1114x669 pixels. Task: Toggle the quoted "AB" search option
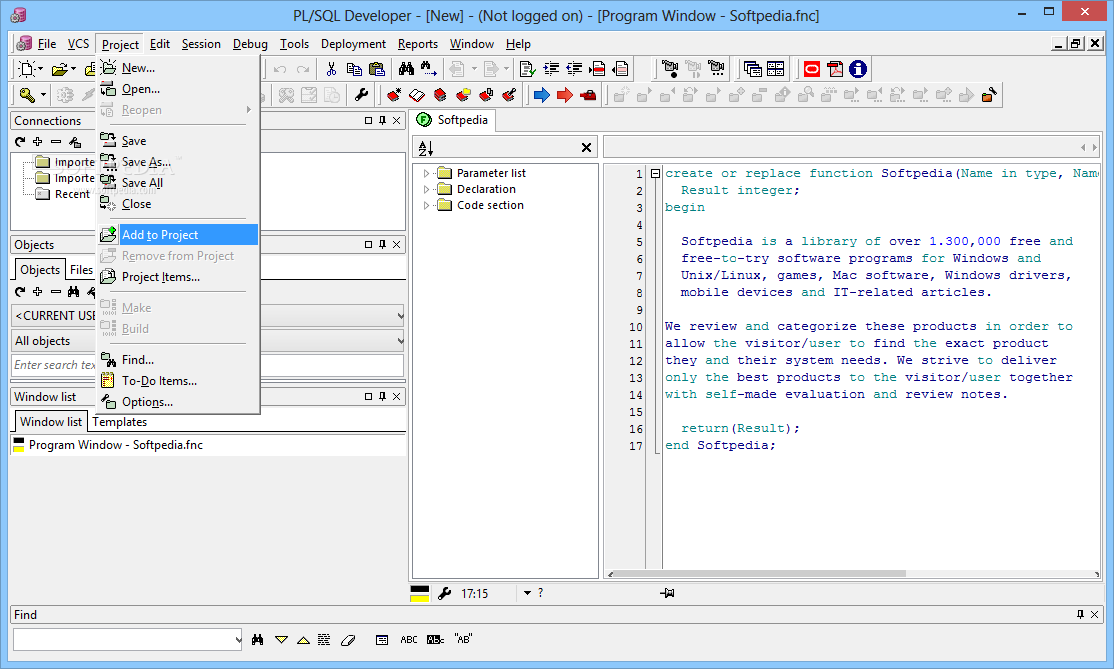coord(463,639)
